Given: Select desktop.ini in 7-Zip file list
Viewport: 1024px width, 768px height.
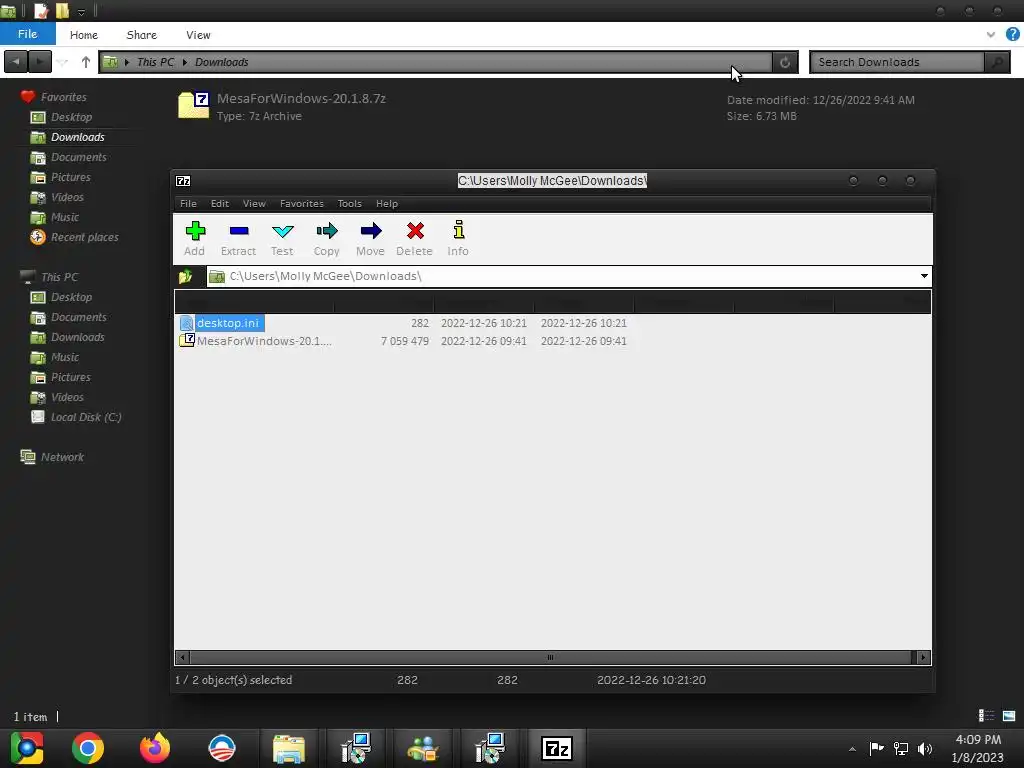Looking at the screenshot, I should pos(228,323).
